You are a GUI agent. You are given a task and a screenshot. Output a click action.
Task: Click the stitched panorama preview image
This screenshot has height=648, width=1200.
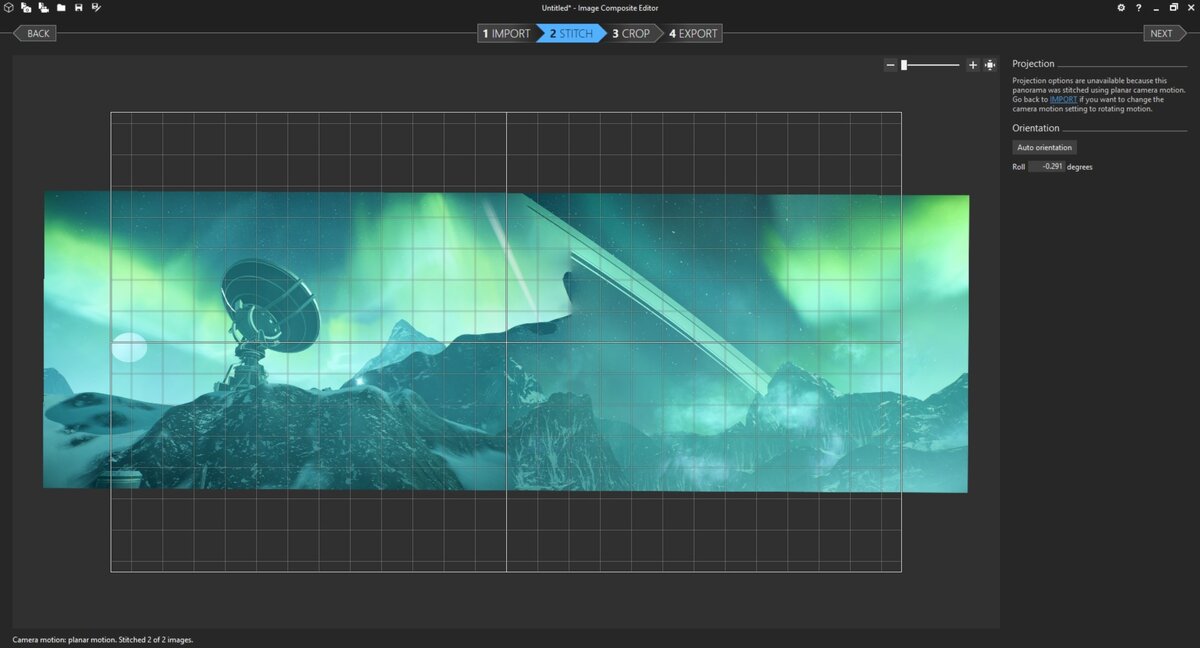tap(506, 343)
